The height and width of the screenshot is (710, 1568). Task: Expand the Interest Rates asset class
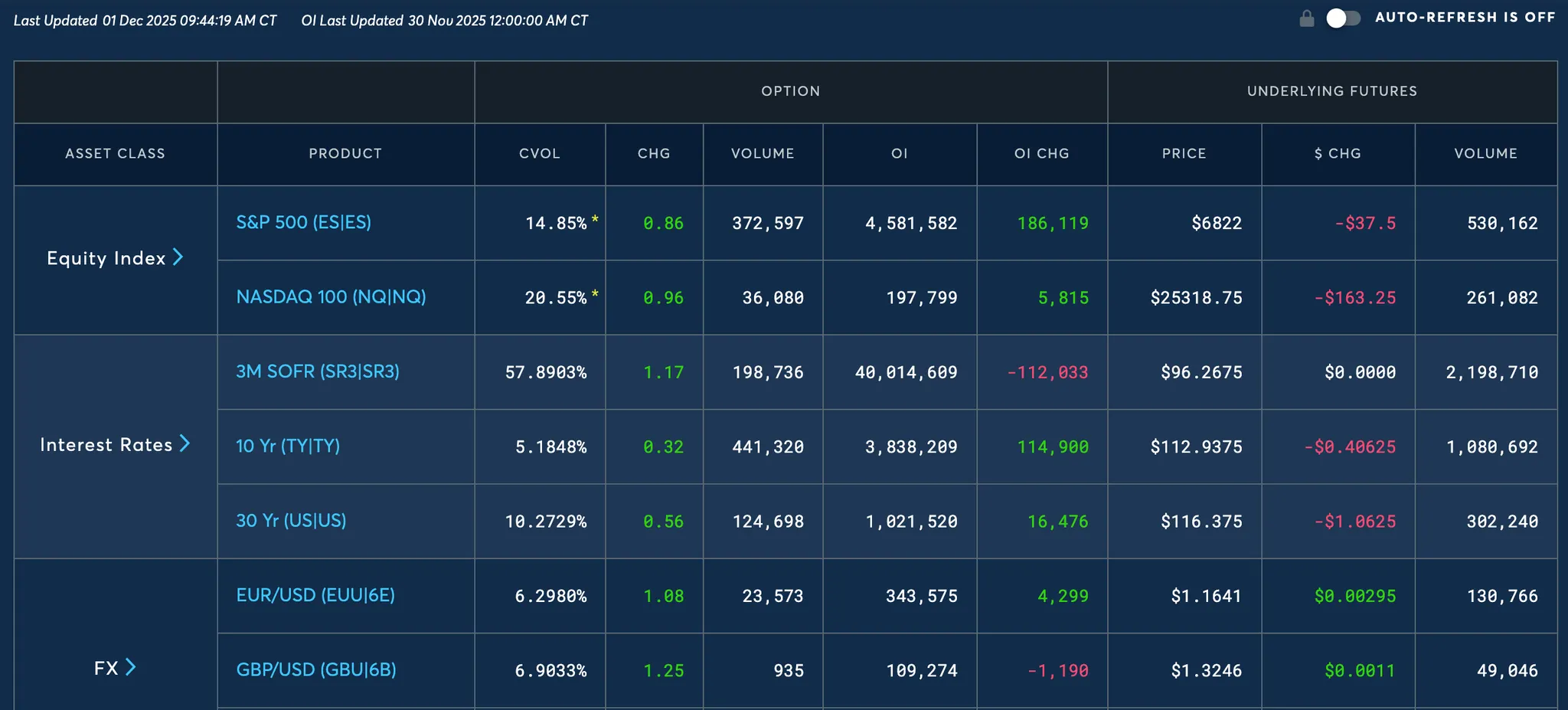185,444
